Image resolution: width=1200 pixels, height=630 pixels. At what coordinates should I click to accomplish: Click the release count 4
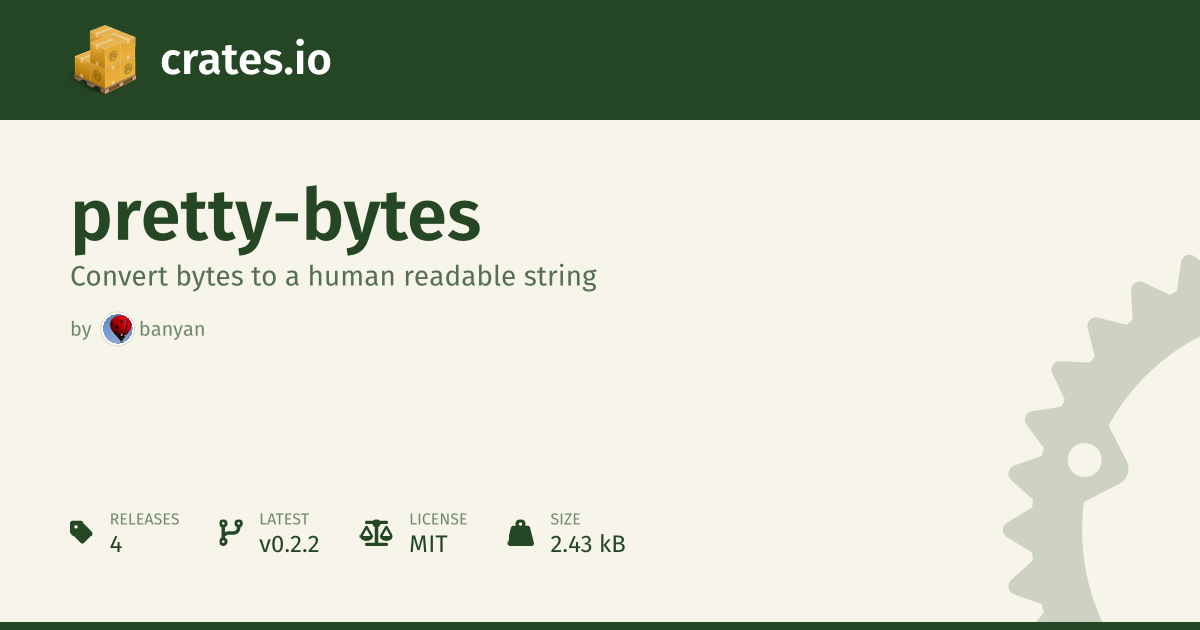(116, 545)
